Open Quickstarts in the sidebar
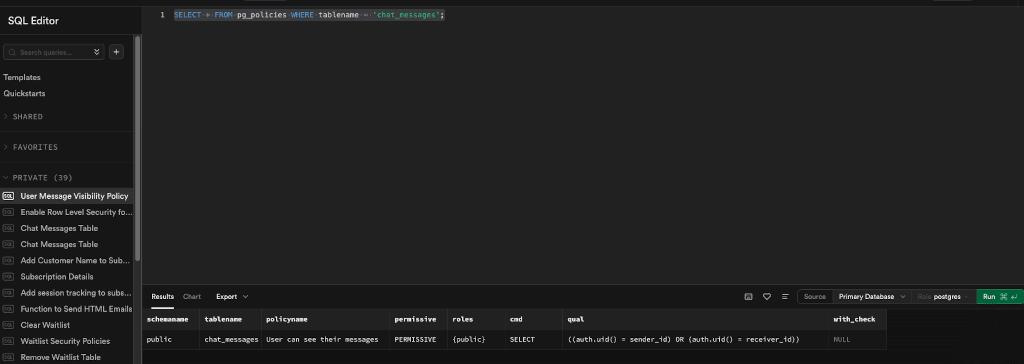Image resolution: width=1024 pixels, height=364 pixels. tap(24, 93)
